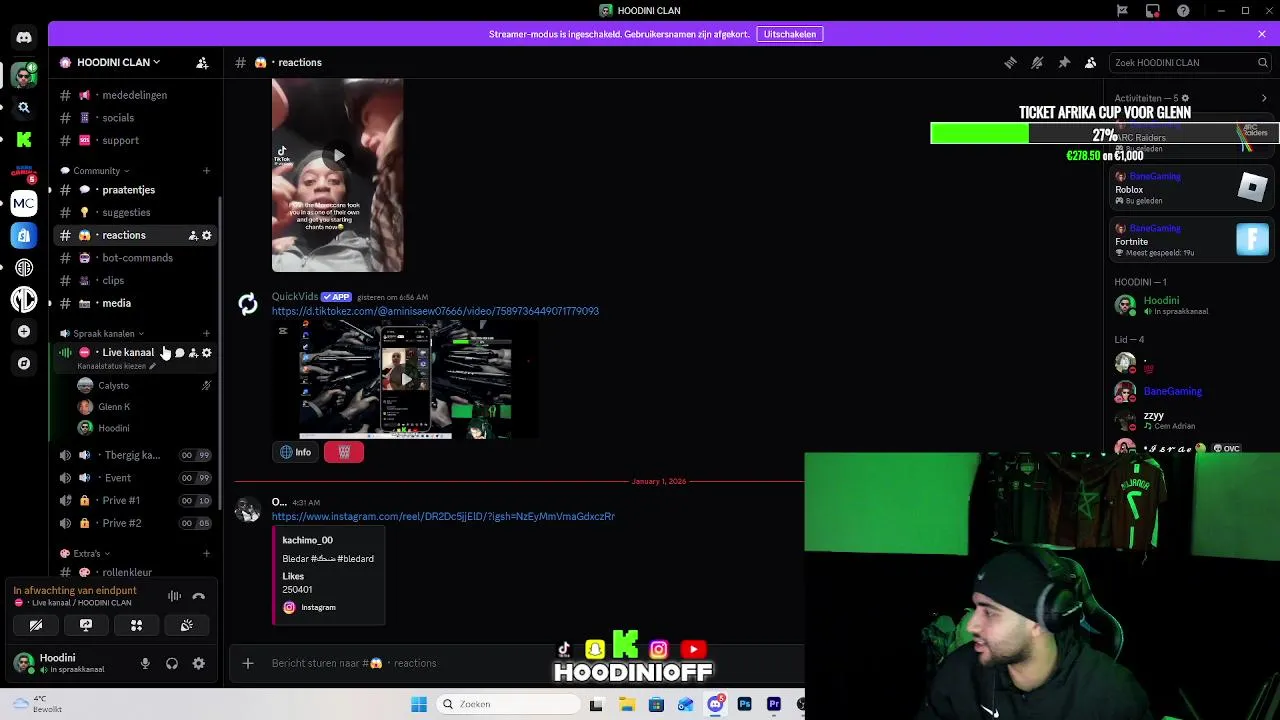1280x720 pixels.
Task: Start an activity in voice panel
Action: [x=136, y=625]
